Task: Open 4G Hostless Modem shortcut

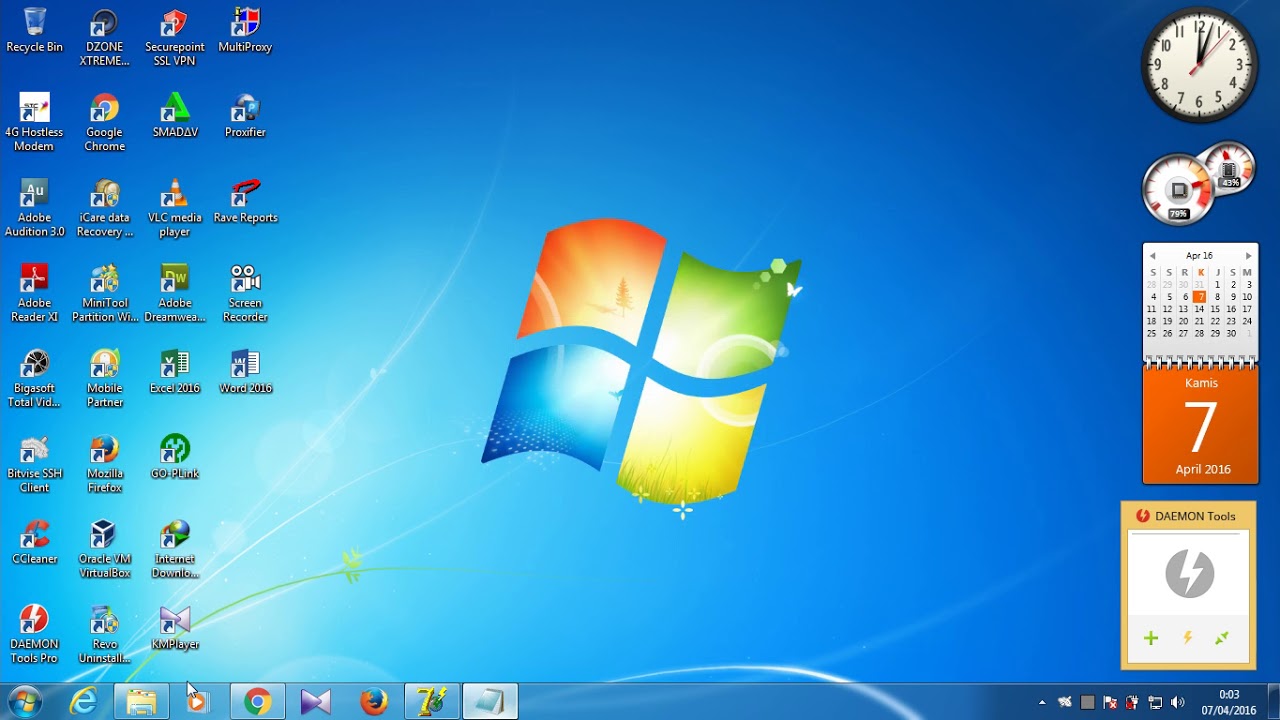Action: (x=34, y=122)
